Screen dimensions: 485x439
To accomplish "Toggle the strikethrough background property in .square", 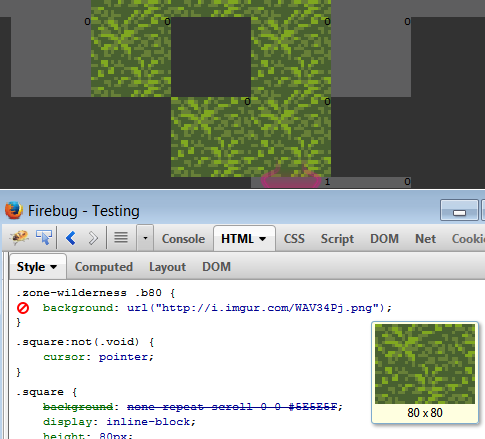I will (x=78, y=407).
